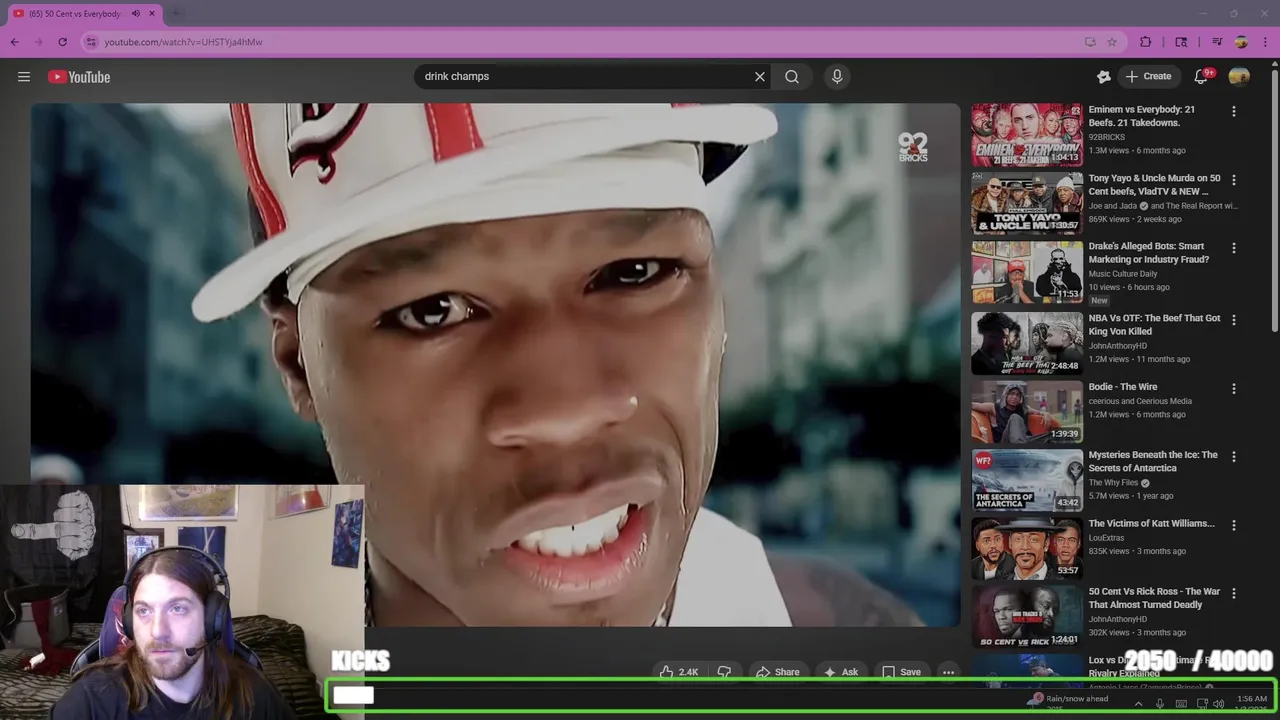Screen dimensions: 1280x720
Task: Open 'NBA Vs OTF' video thumbnail
Action: click(1027, 343)
